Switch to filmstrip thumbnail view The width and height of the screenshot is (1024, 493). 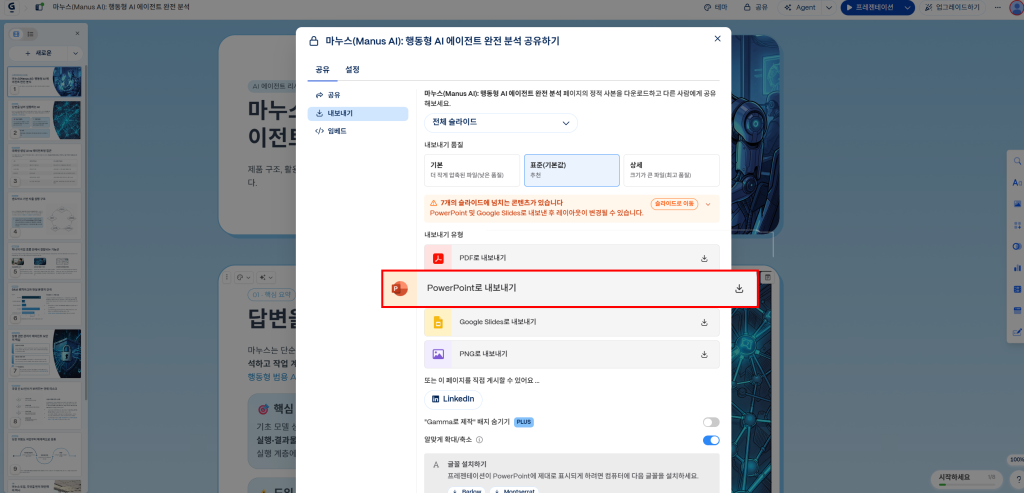16,34
